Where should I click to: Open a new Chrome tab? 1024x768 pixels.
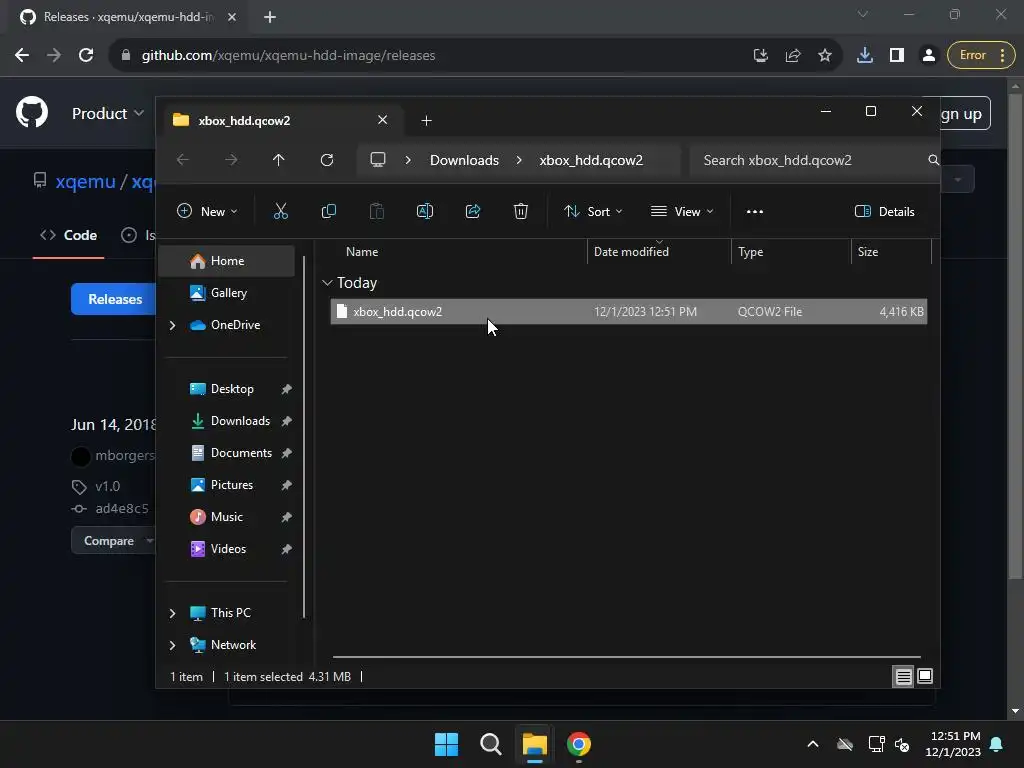(270, 17)
